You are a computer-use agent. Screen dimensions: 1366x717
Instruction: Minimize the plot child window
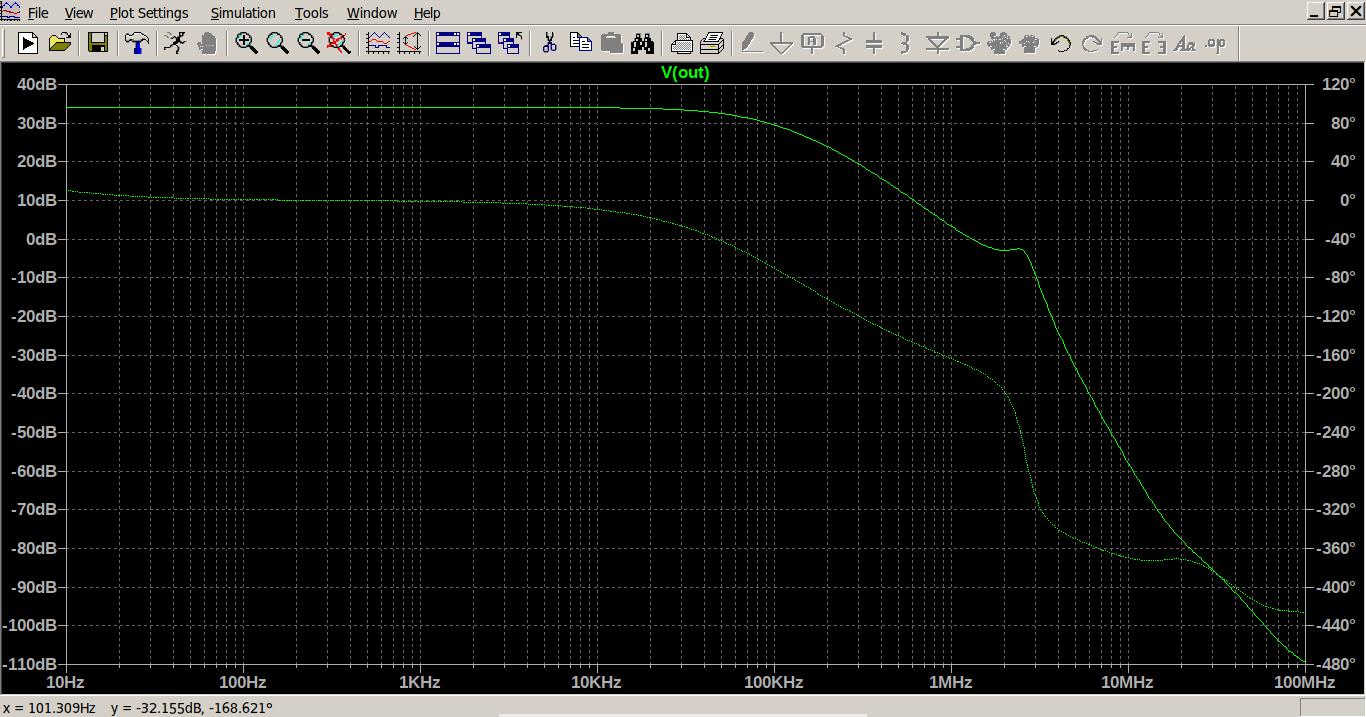[x=1317, y=12]
